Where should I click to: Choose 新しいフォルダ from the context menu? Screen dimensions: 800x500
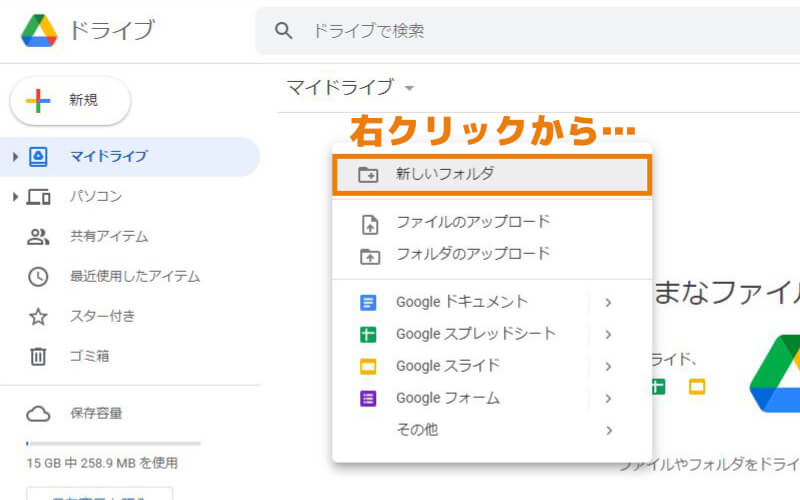click(492, 174)
